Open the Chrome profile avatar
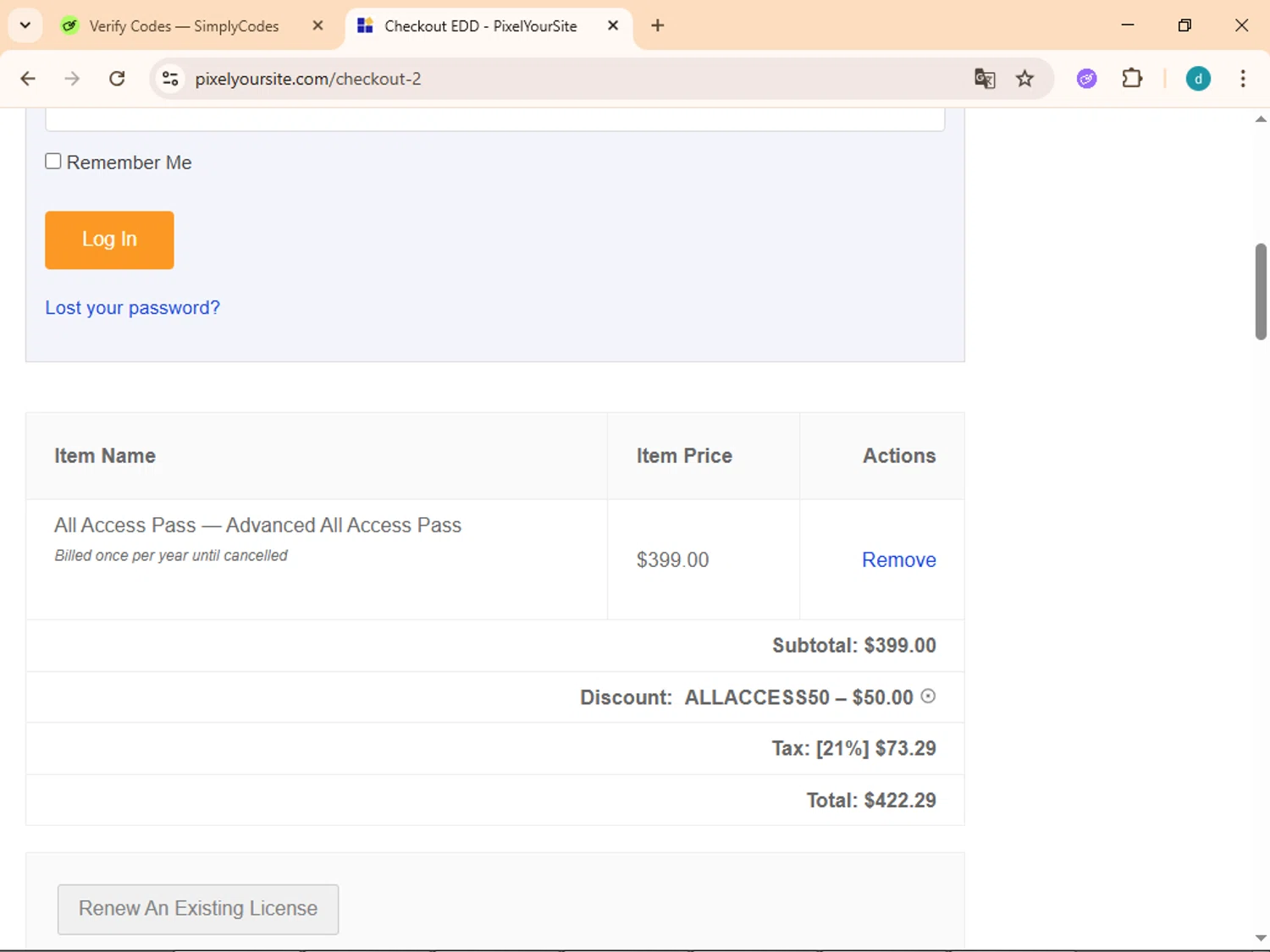Screen dimensions: 1270x952 point(1198,79)
